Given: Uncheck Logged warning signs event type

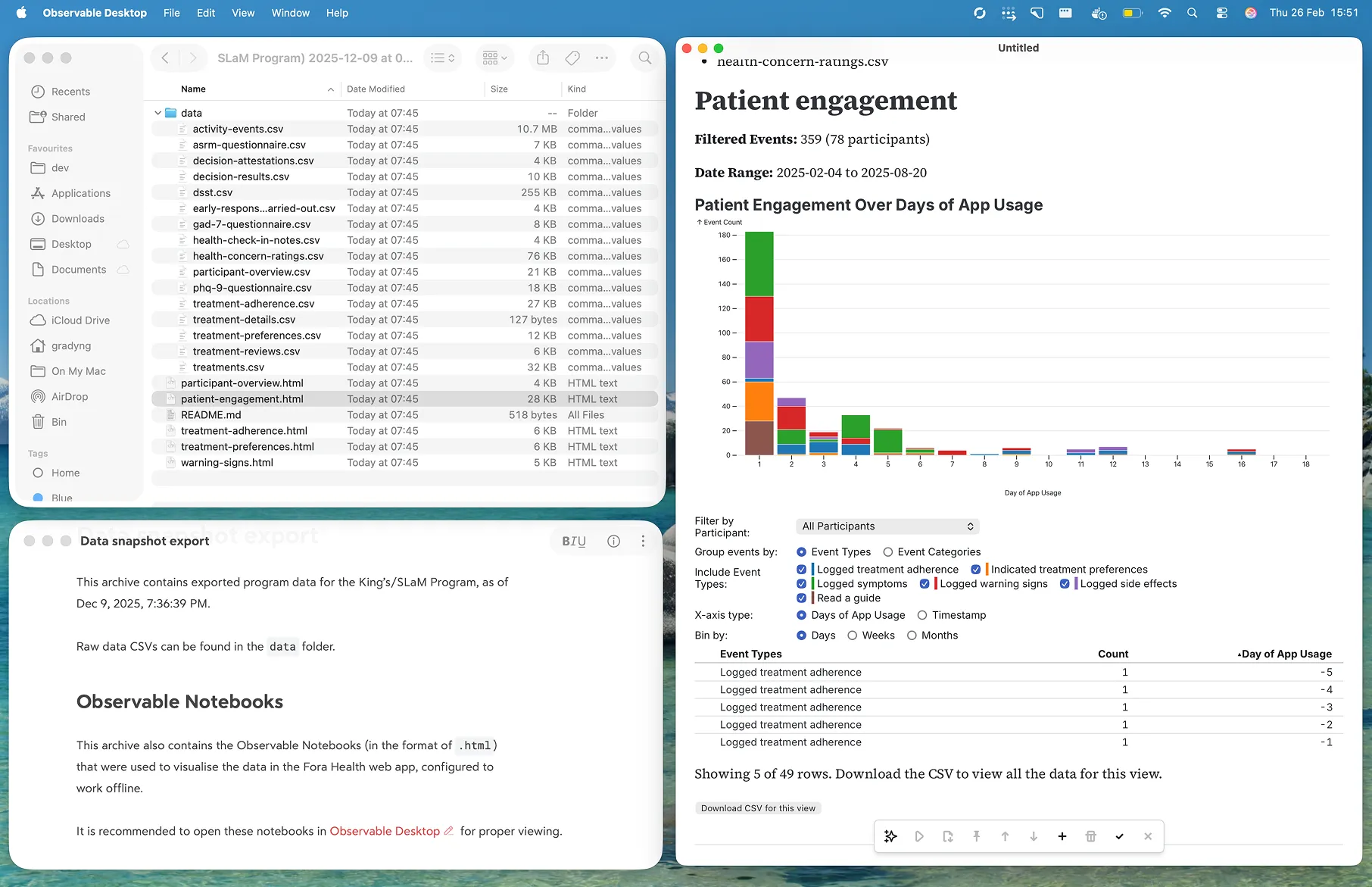Looking at the screenshot, I should 925,583.
